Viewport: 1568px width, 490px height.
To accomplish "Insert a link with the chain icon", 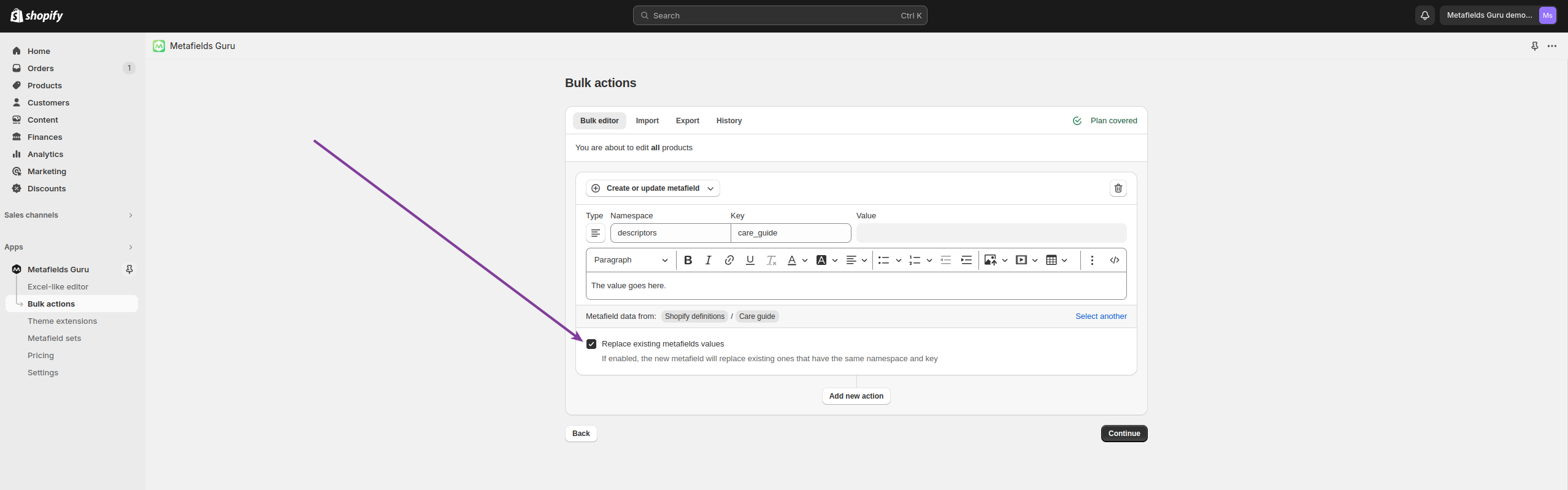I will pos(729,260).
